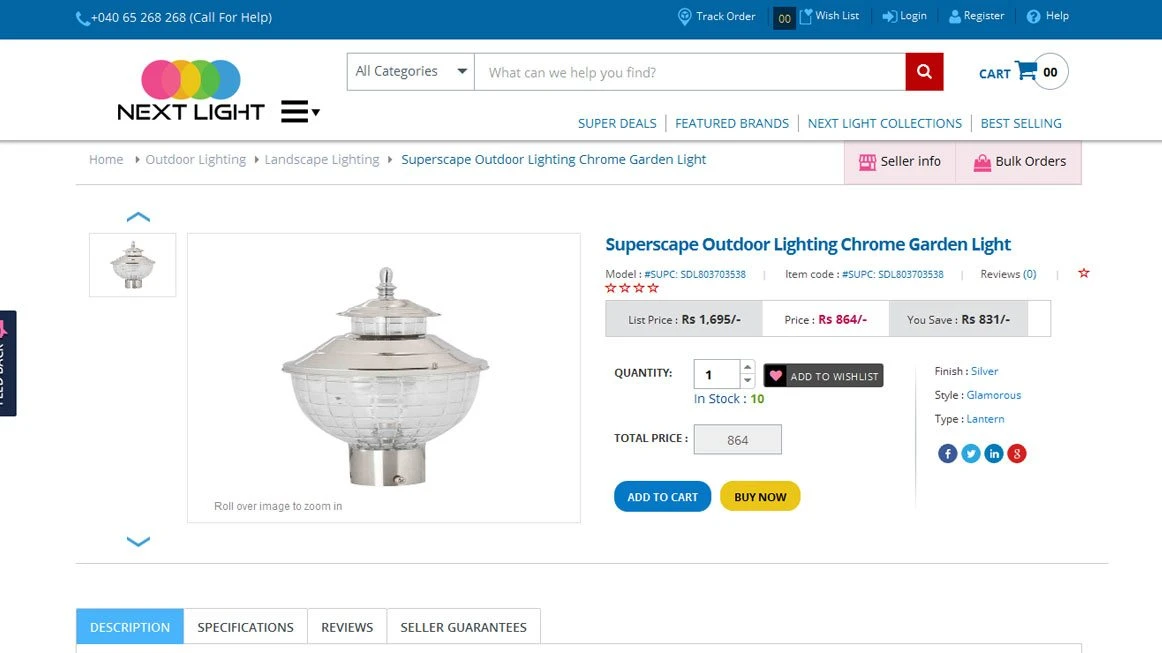Share product on Twitter
1162x653 pixels.
(x=971, y=454)
